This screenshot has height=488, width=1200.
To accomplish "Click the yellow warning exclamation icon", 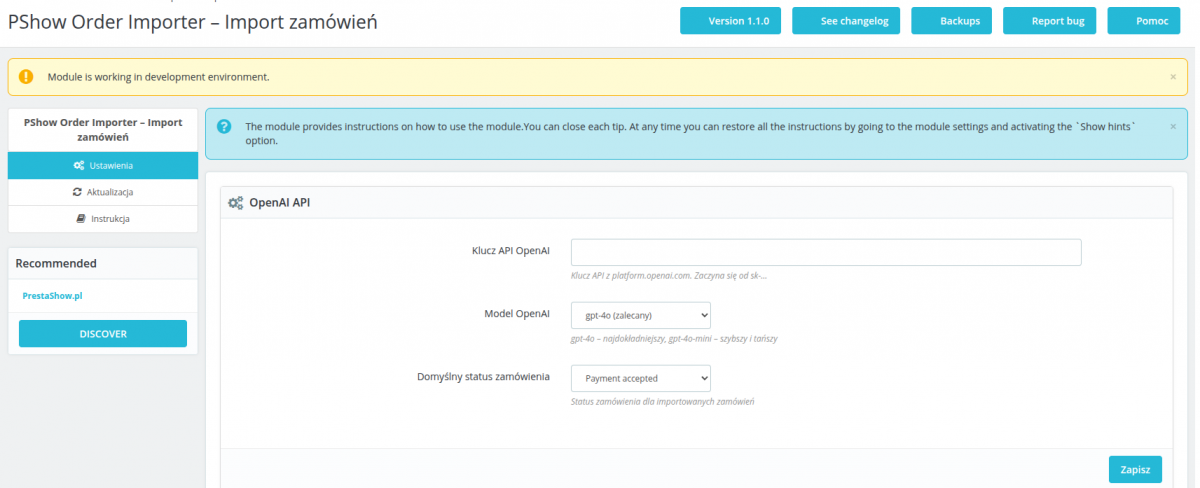I will coord(26,76).
